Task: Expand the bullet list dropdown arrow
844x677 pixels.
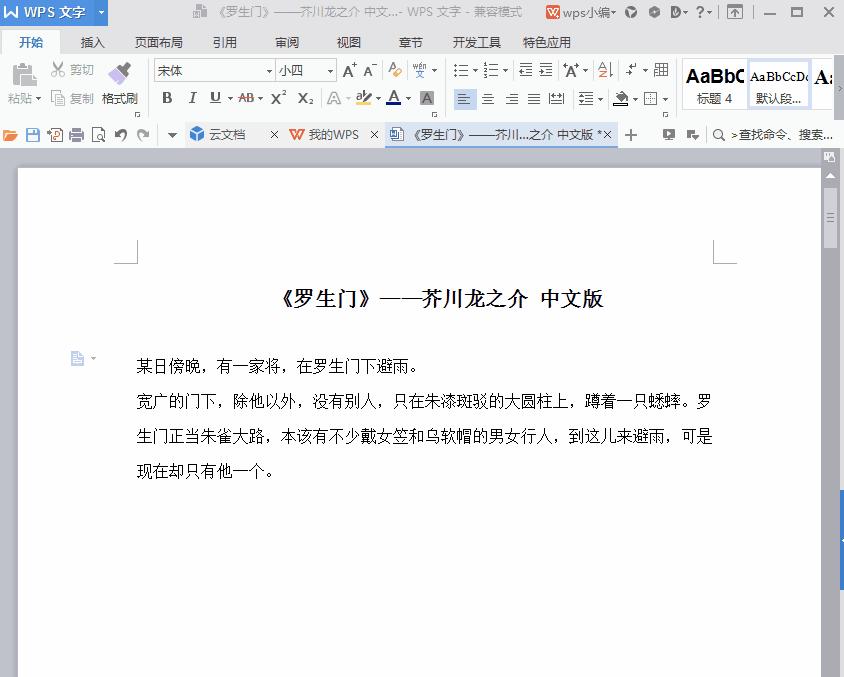Action: pos(475,70)
